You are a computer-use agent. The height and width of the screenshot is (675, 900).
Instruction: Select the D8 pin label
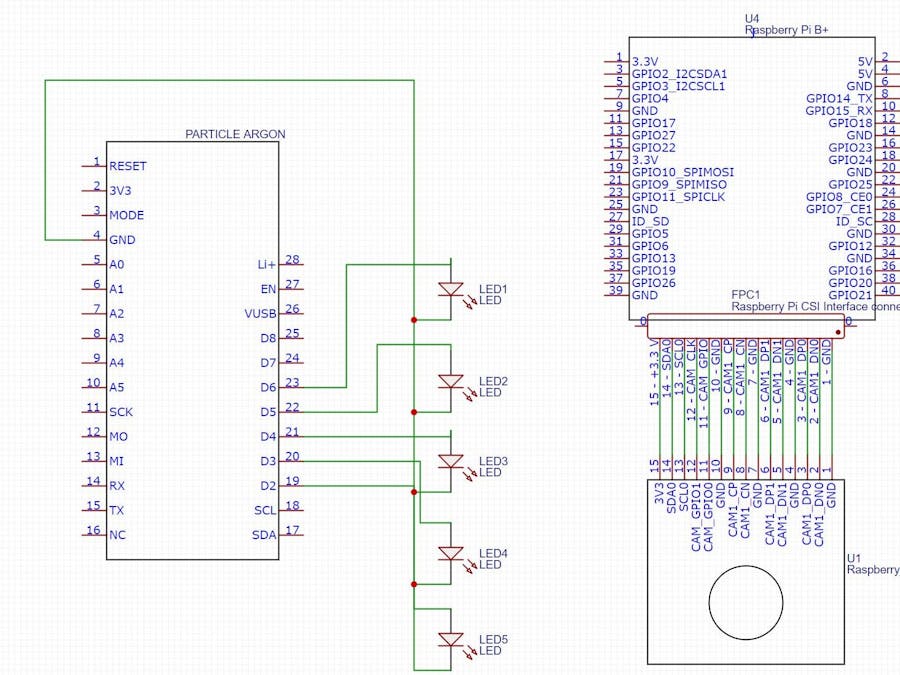[x=269, y=339]
